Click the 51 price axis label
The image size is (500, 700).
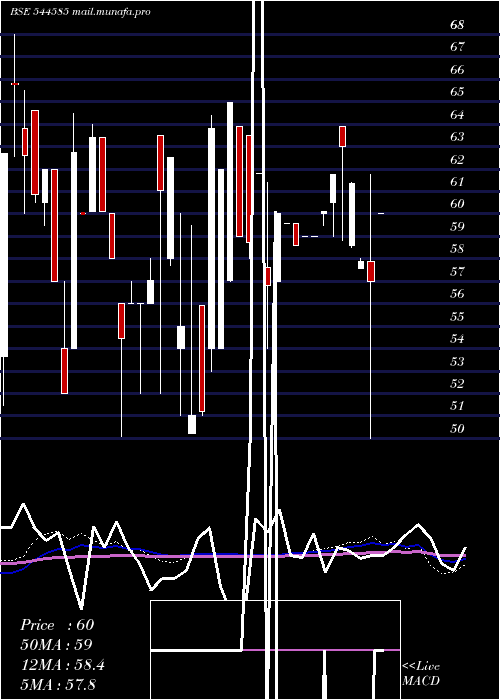tap(457, 406)
